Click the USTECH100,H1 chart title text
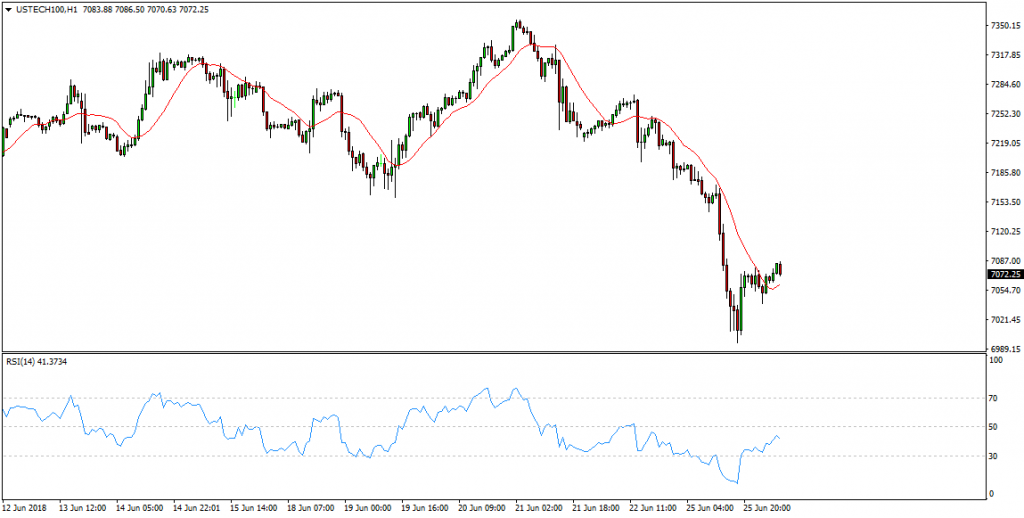This screenshot has height=518, width=1024. pos(48,9)
